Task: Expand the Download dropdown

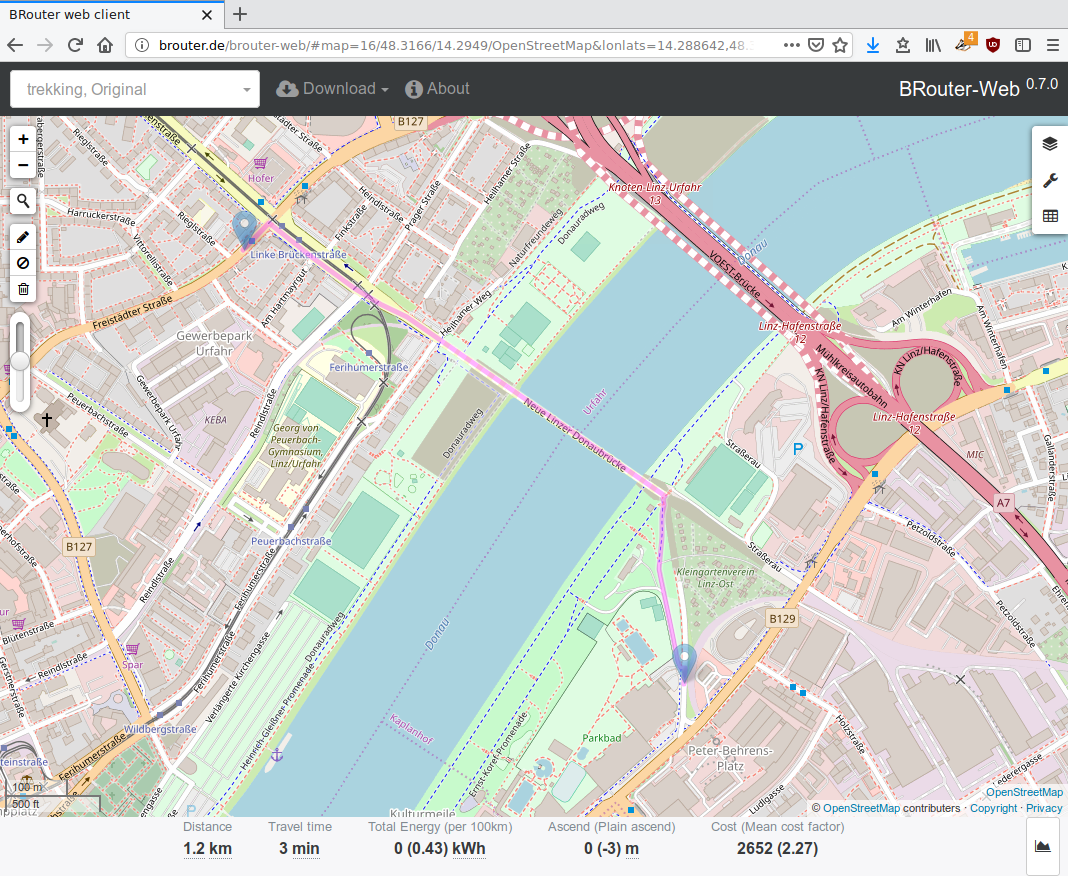Action: tap(332, 88)
